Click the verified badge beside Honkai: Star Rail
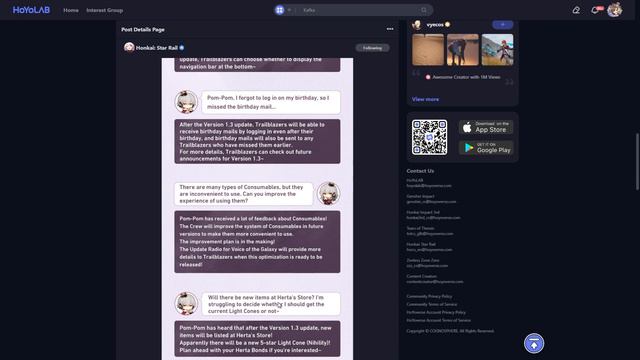640x360 pixels. tap(182, 48)
